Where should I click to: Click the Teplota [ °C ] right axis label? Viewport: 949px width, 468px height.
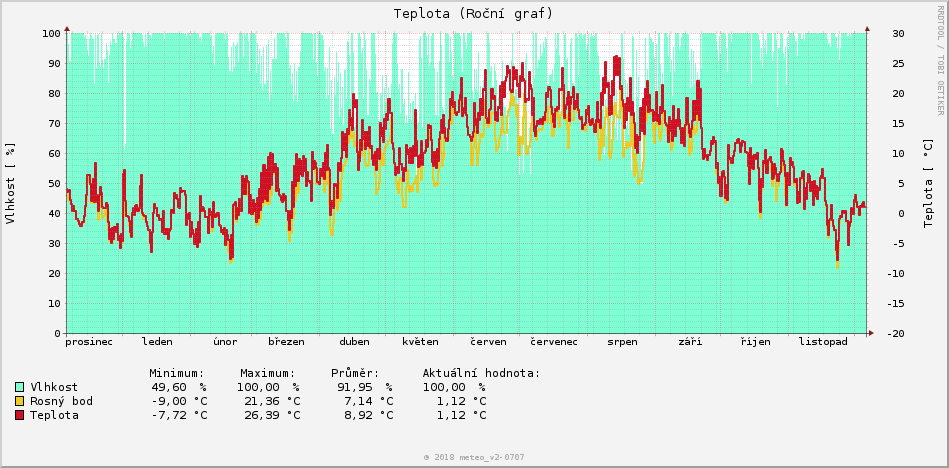(x=929, y=183)
